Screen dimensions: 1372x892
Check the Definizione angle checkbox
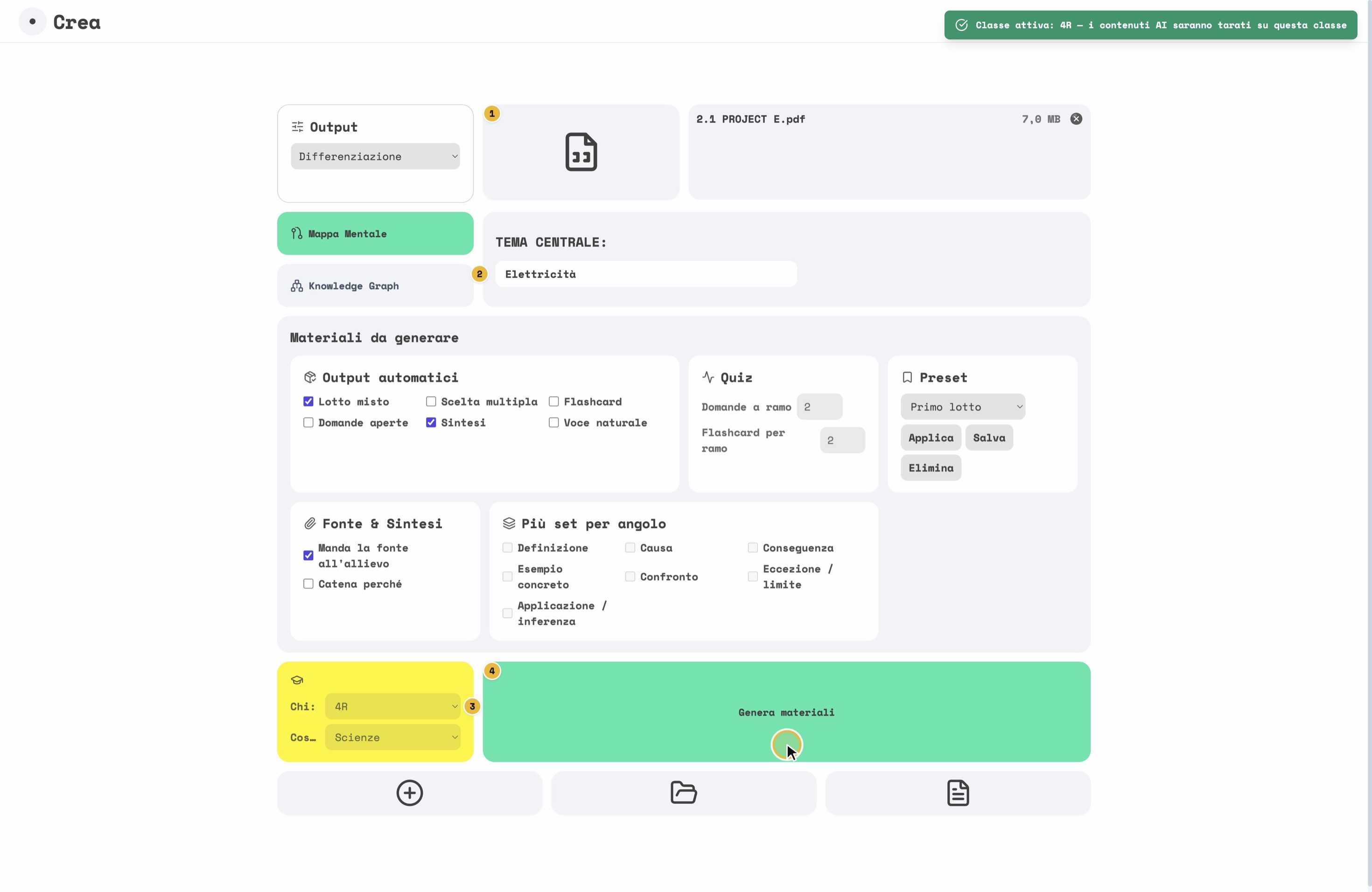pos(507,548)
